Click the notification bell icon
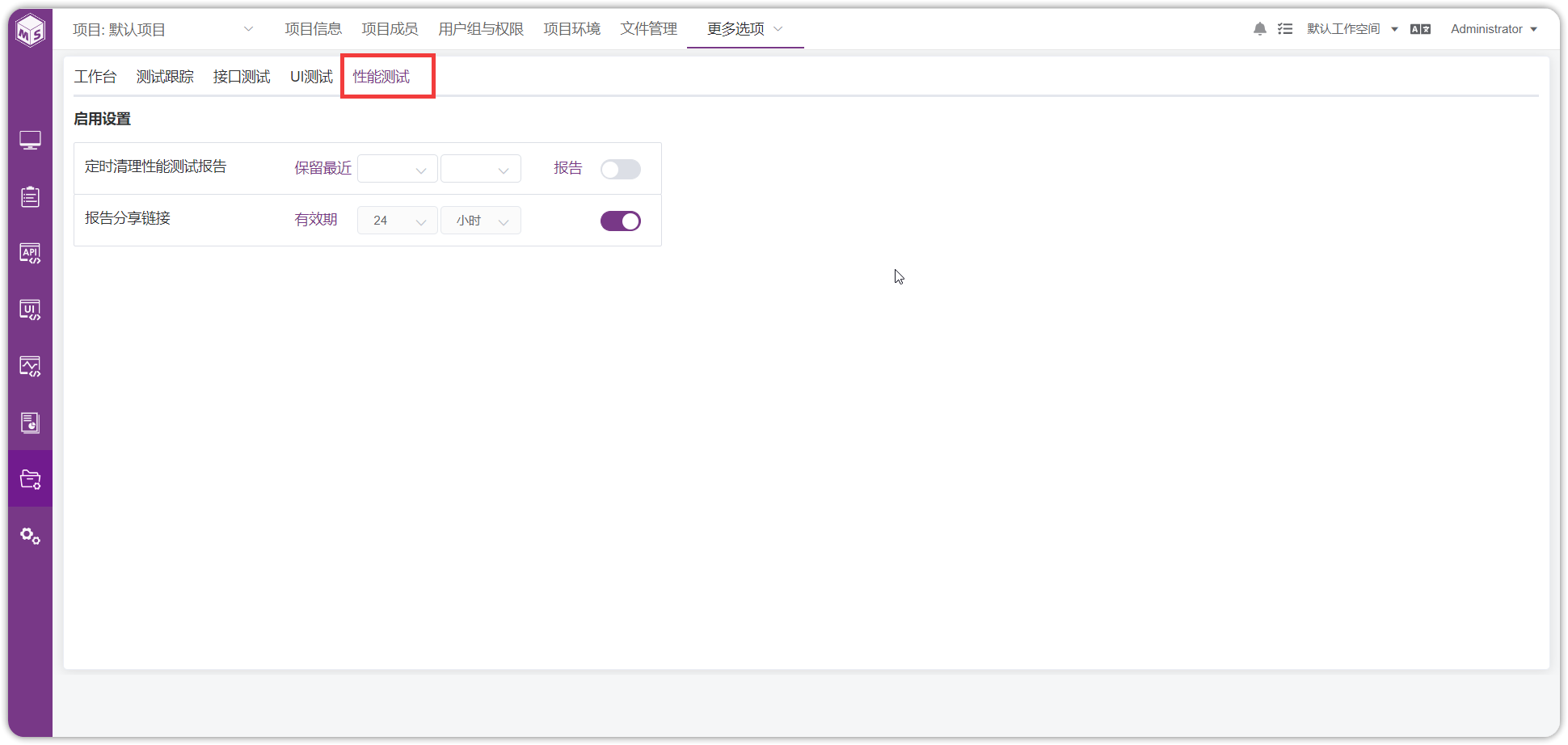This screenshot has height=745, width=1568. 1259,29
